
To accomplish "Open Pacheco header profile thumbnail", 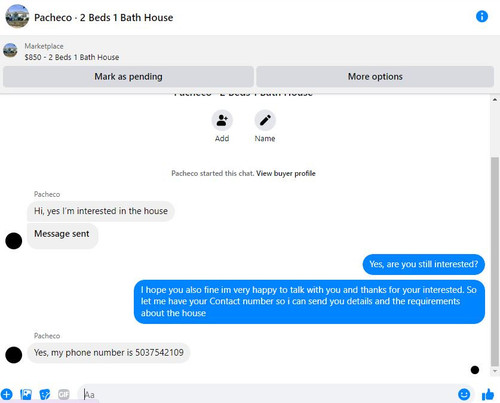I will tap(17, 17).
